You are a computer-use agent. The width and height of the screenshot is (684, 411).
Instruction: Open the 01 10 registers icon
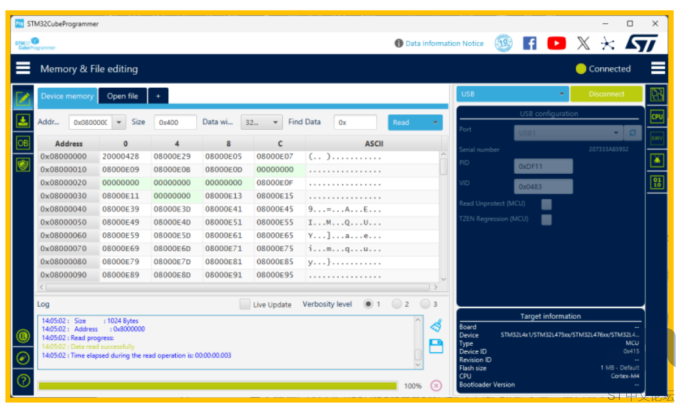click(x=657, y=182)
